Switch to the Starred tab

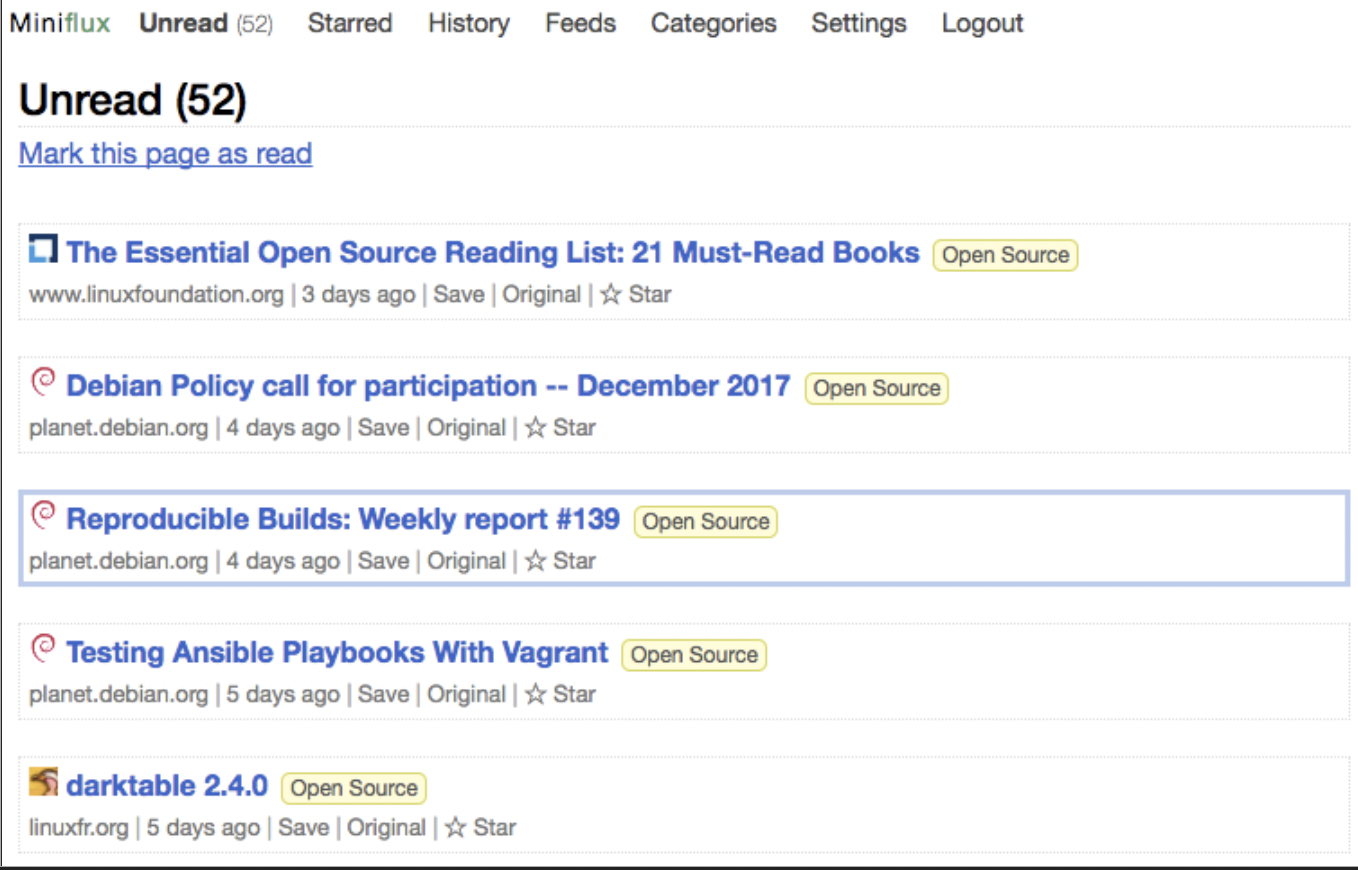click(x=349, y=22)
